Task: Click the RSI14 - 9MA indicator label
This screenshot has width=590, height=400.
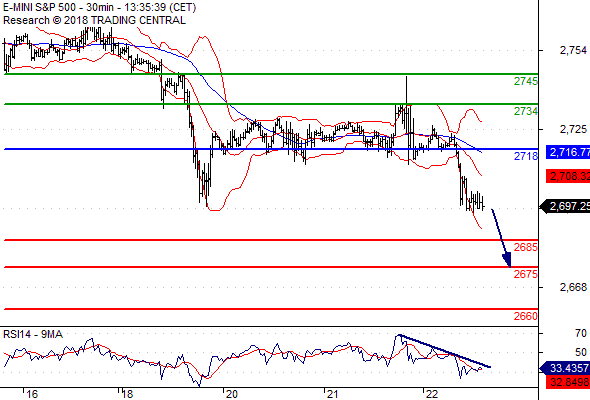Action: click(33, 334)
